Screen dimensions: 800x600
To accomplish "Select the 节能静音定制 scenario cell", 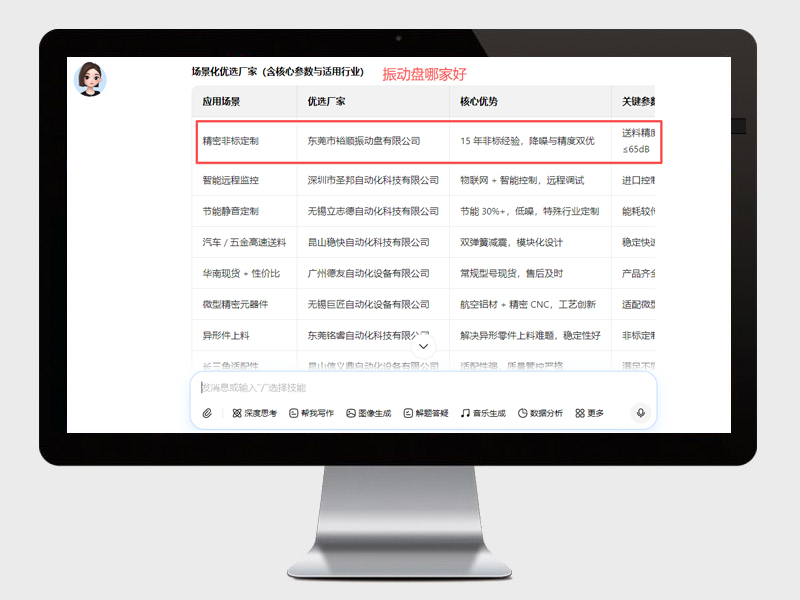I will (x=231, y=211).
